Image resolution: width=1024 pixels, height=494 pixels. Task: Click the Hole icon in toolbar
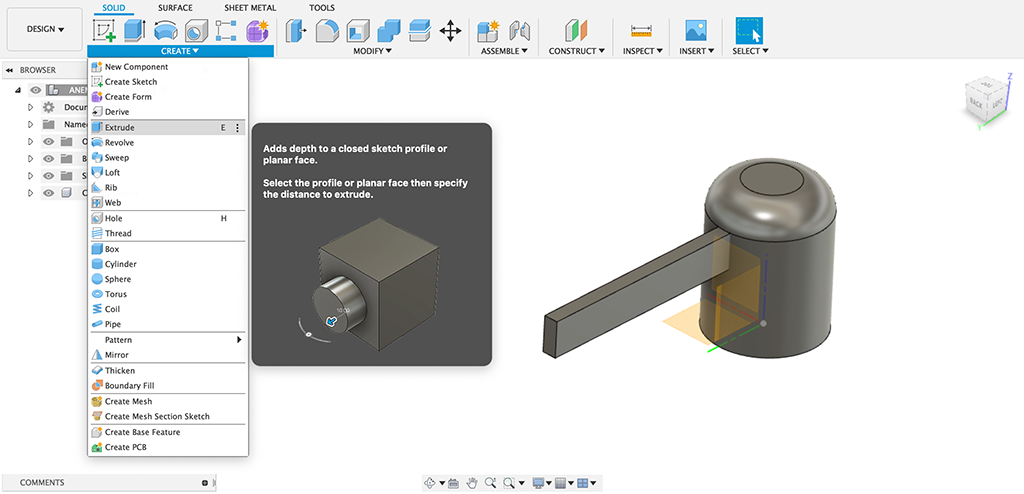[195, 31]
